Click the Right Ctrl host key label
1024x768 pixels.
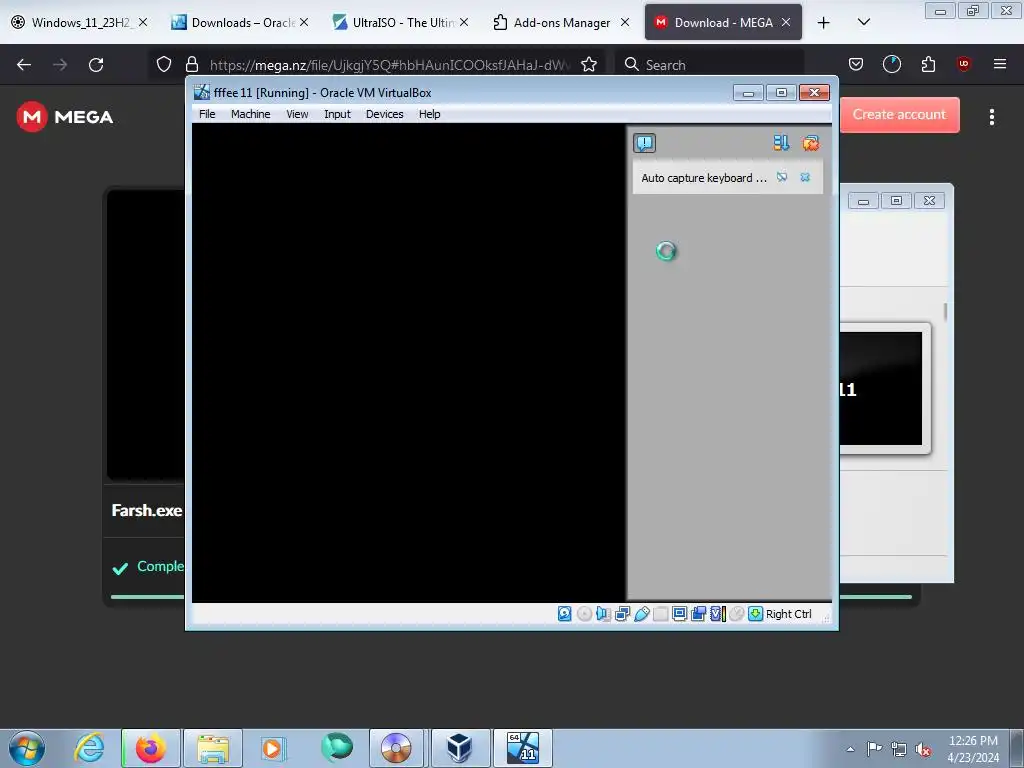(788, 614)
